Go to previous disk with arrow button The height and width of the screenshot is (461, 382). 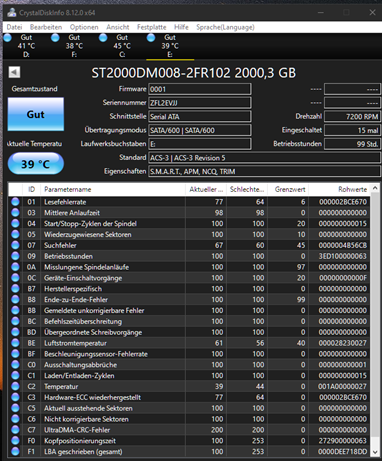coord(14,72)
